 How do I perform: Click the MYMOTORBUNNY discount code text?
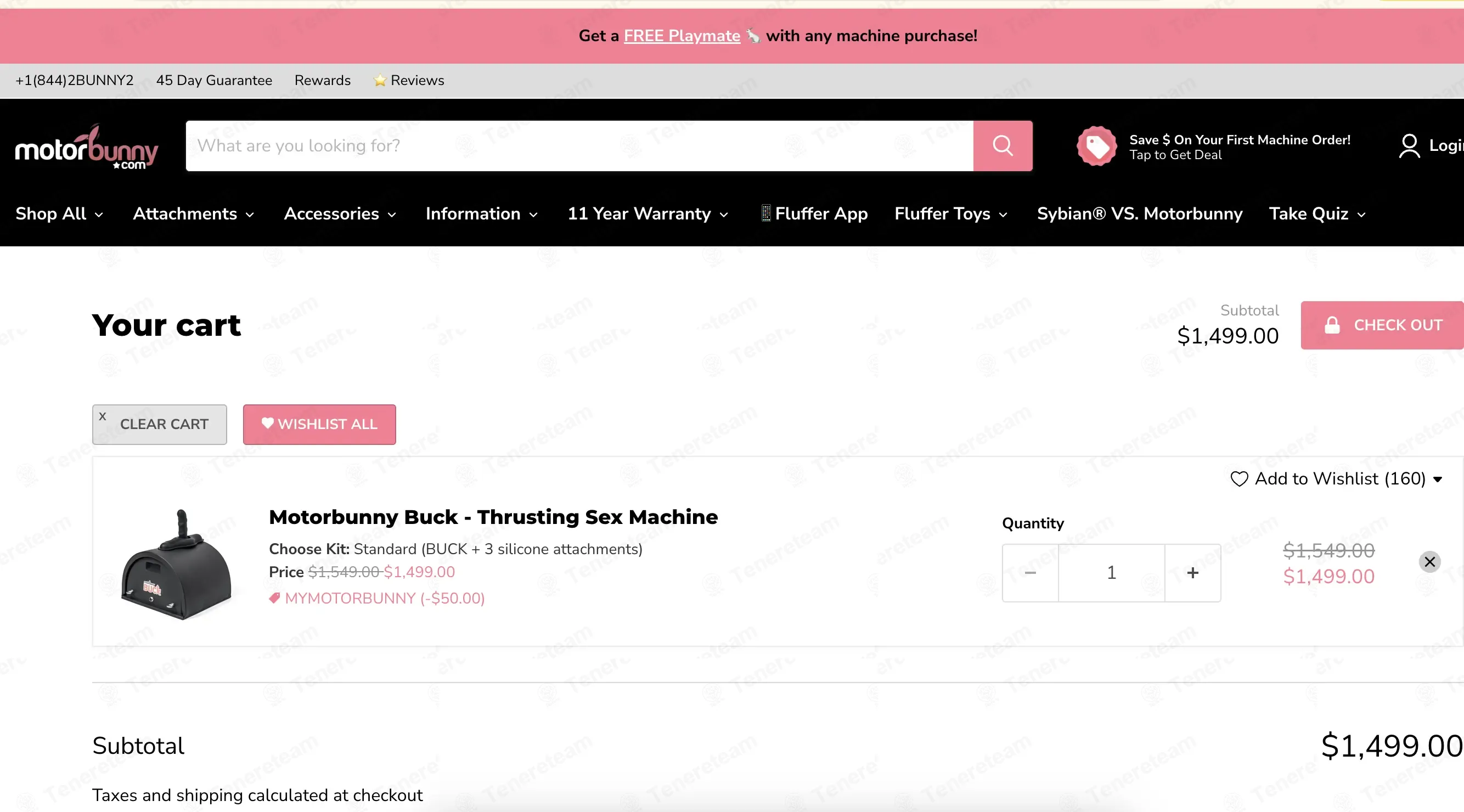(377, 599)
